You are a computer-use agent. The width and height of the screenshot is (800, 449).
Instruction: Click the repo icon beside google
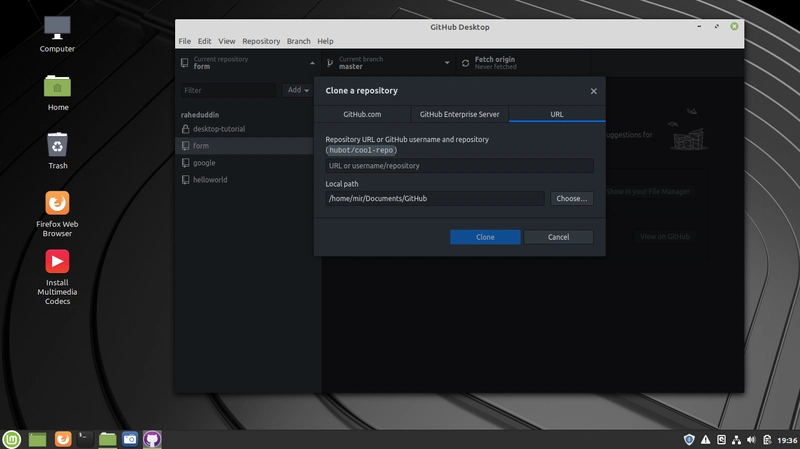pos(185,163)
